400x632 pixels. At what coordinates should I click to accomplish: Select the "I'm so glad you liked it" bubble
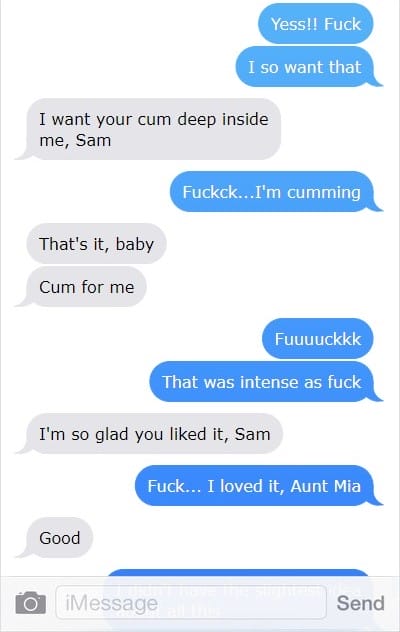click(x=149, y=434)
